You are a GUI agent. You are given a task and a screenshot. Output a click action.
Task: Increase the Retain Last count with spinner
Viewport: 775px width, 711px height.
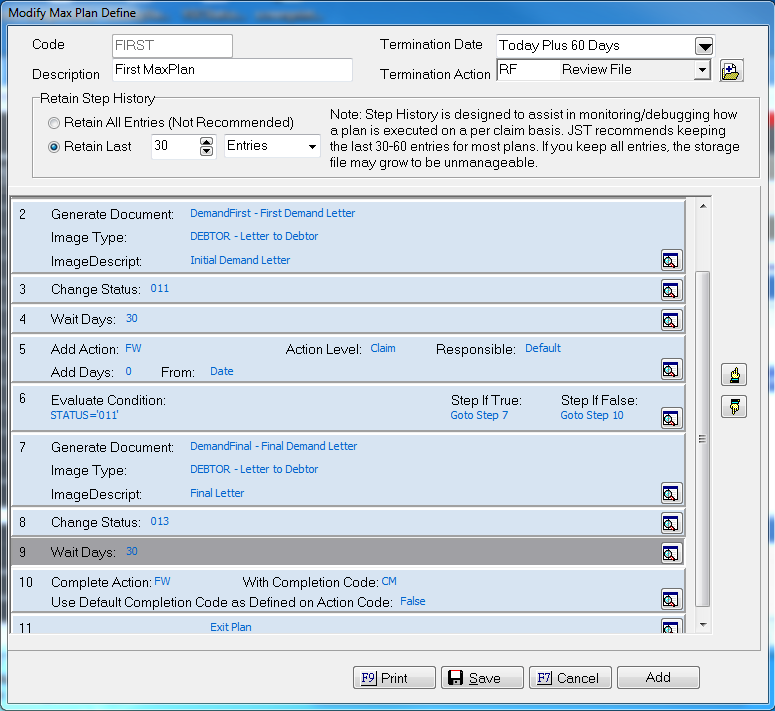click(207, 142)
